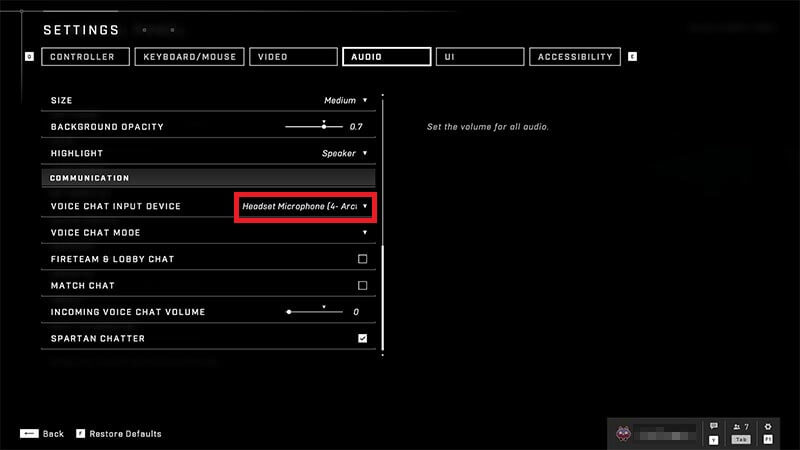Click the Tab key prompt under friends
This screenshot has height=450, width=800.
741,439
